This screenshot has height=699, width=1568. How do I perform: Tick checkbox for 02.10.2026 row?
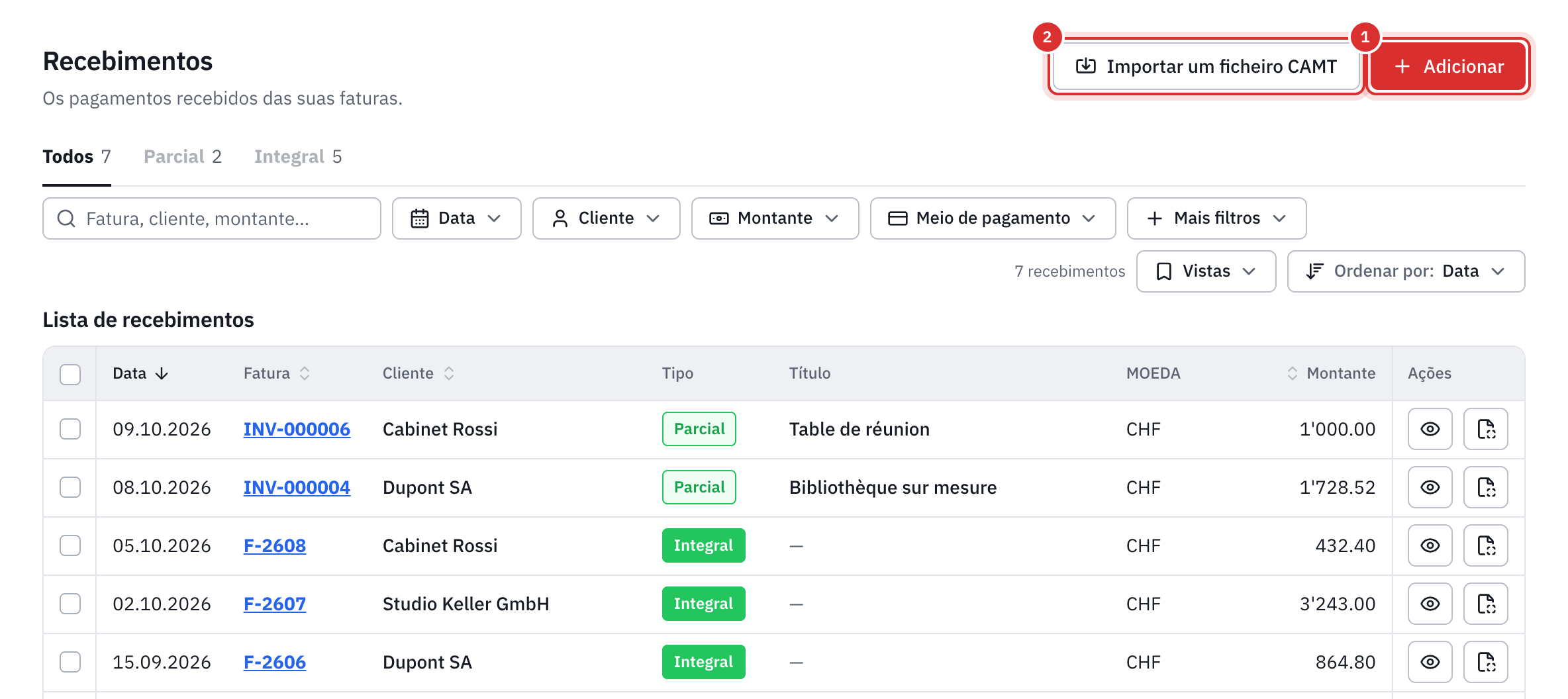pyautogui.click(x=70, y=604)
